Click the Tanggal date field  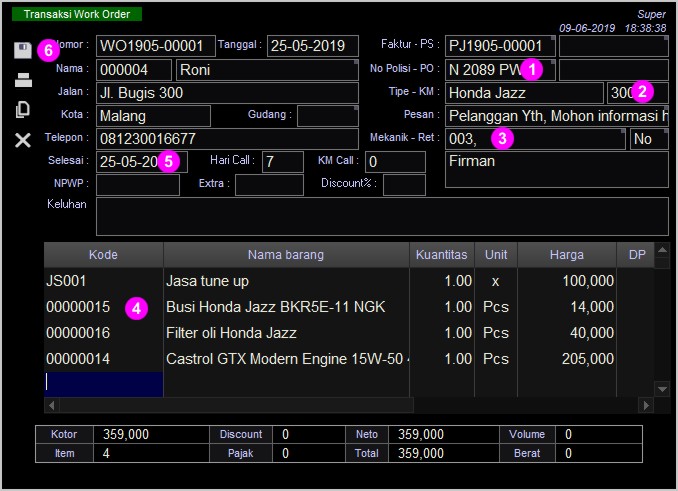click(312, 46)
